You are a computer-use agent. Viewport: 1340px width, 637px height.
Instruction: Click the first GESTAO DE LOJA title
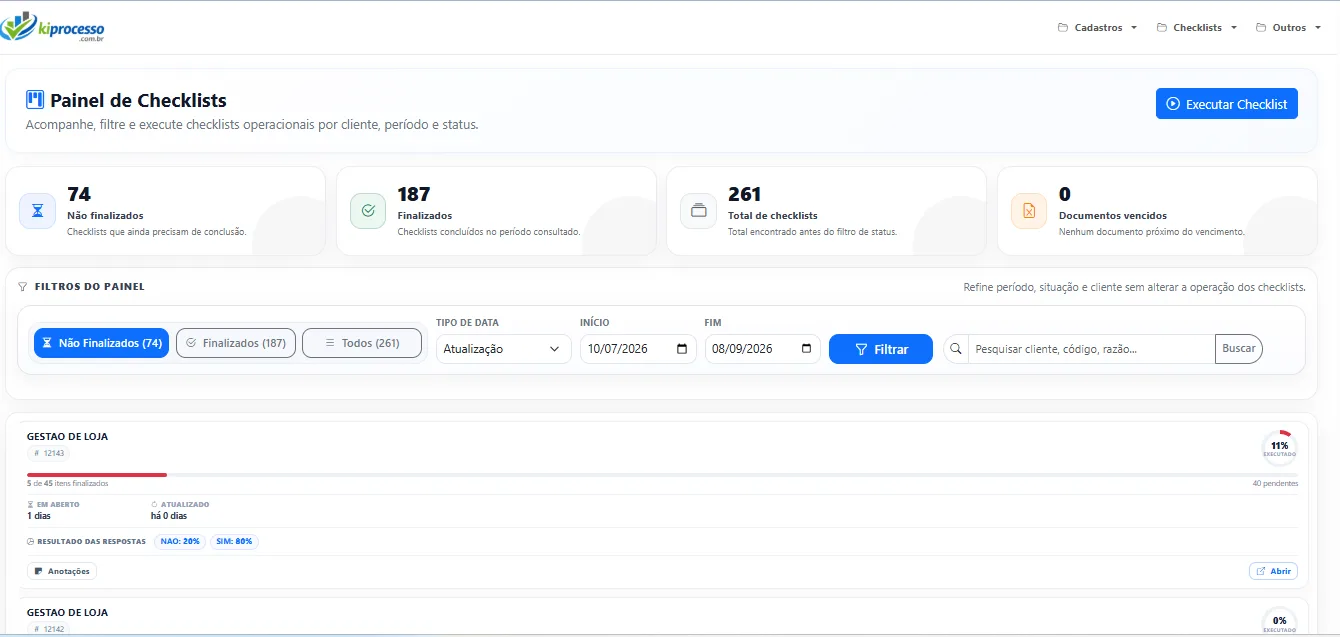(x=67, y=437)
